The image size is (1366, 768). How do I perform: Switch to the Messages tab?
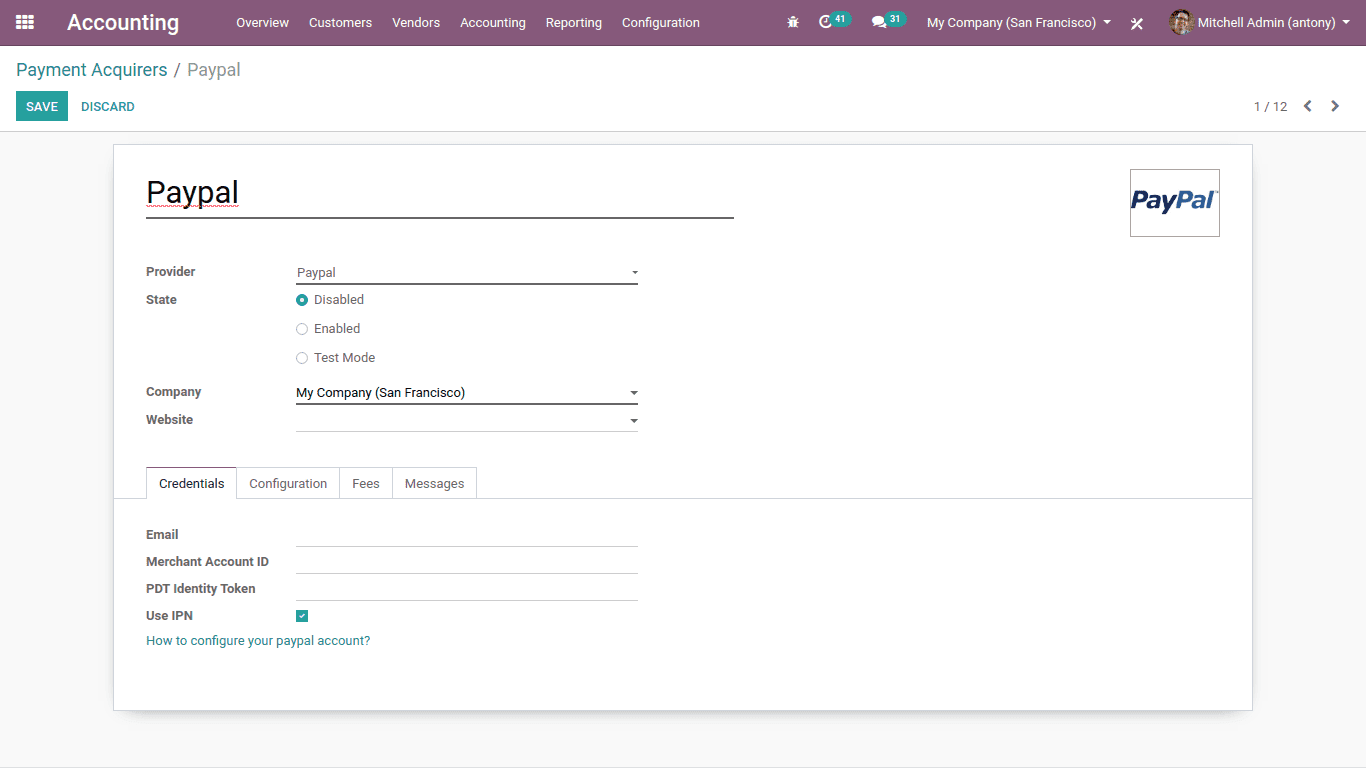pos(434,483)
